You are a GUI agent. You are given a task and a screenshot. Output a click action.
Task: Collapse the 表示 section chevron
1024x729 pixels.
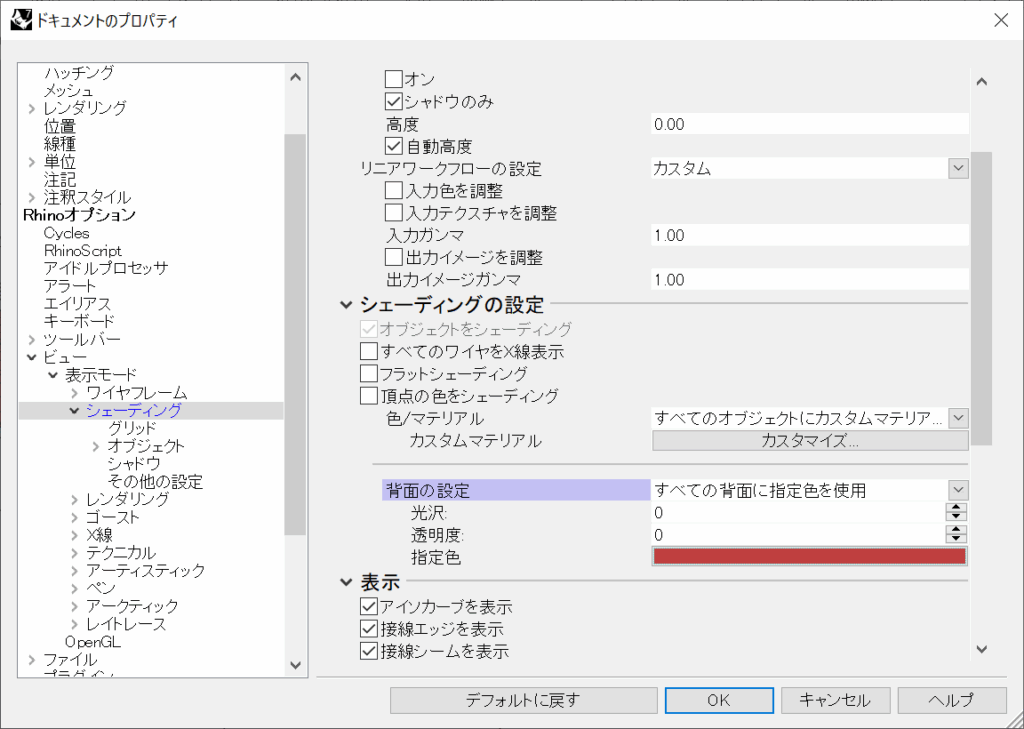tap(346, 582)
